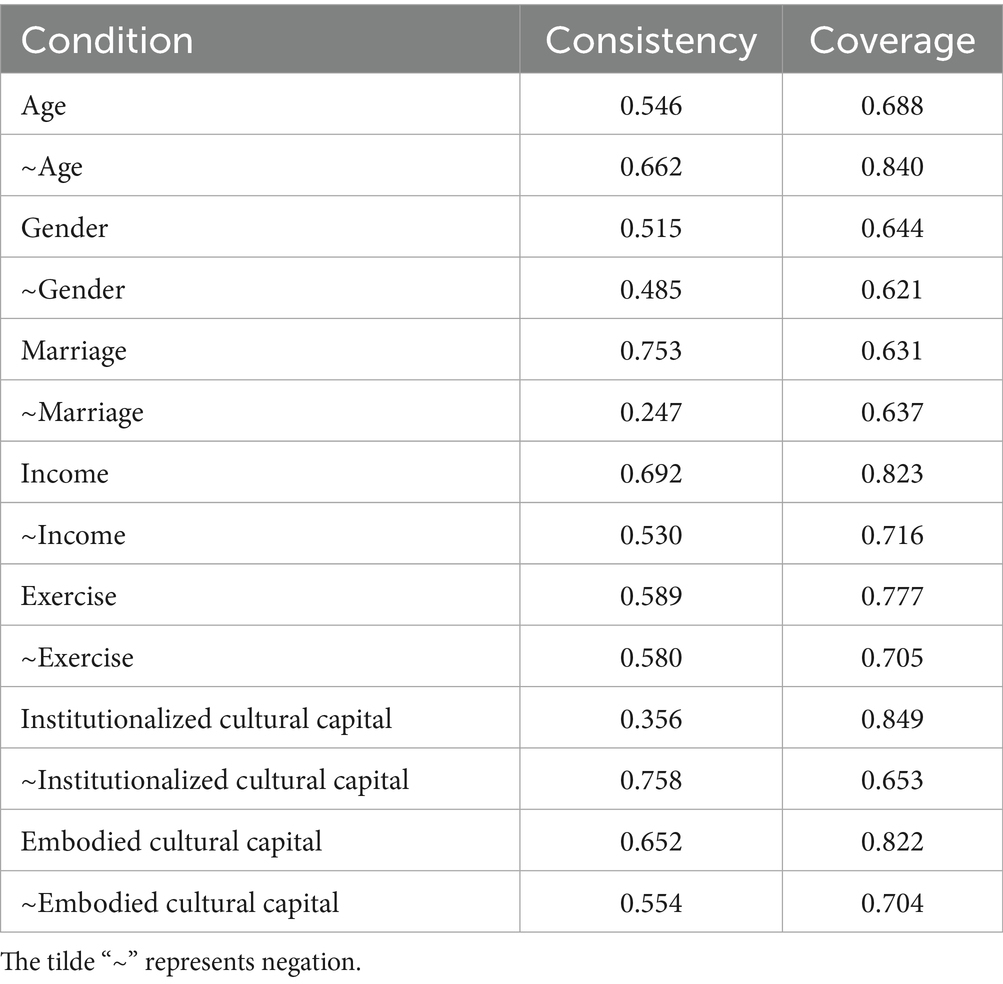Select the Institutionalized cultural capital cell

pyautogui.click(x=206, y=719)
